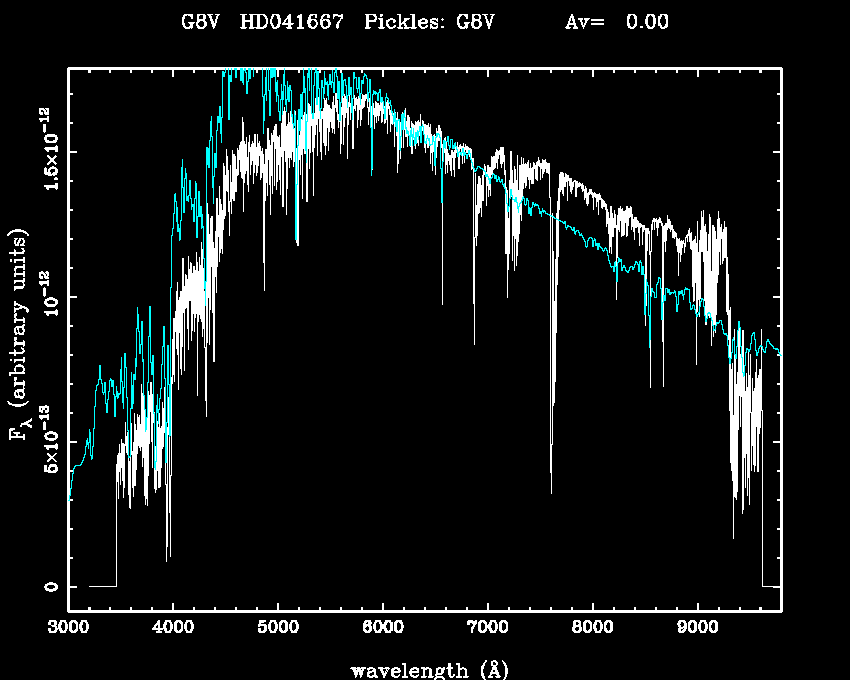The image size is (850, 680).
Task: Click the cyan curve start near 3000 Å
Action: [70, 495]
